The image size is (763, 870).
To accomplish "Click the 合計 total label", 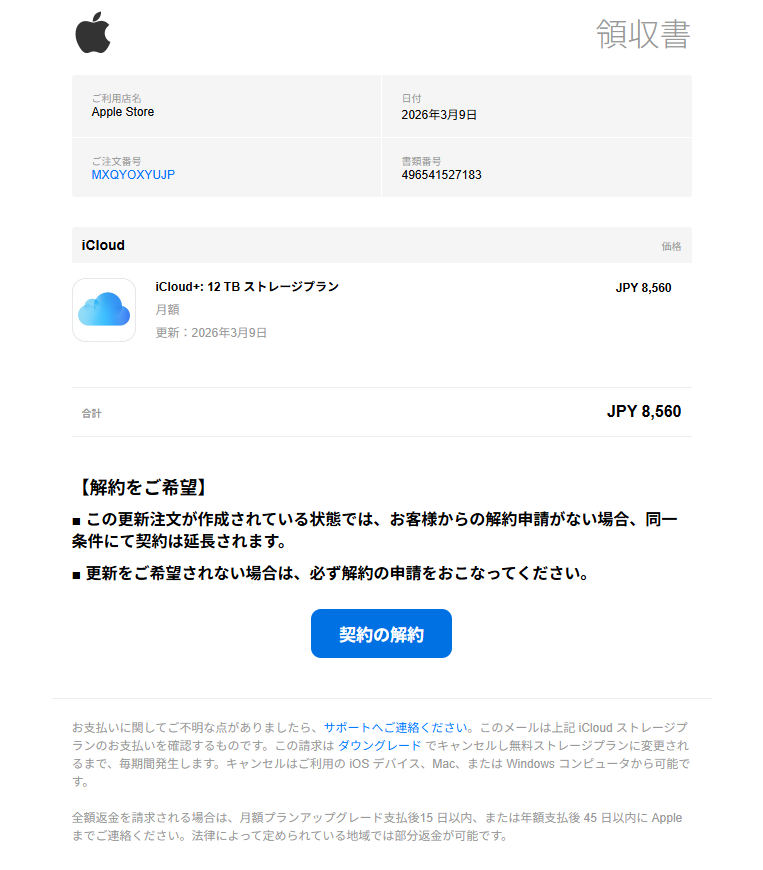I will tap(92, 413).
